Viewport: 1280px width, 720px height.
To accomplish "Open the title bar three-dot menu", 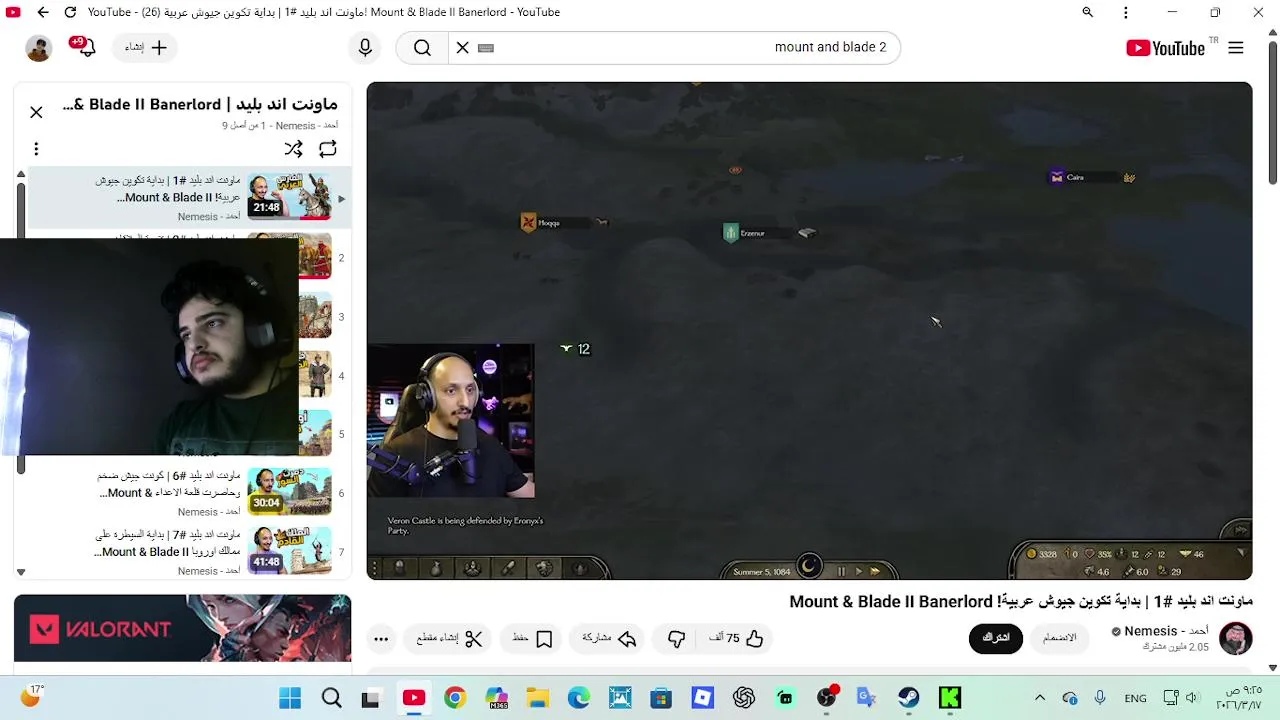I will click(1126, 12).
